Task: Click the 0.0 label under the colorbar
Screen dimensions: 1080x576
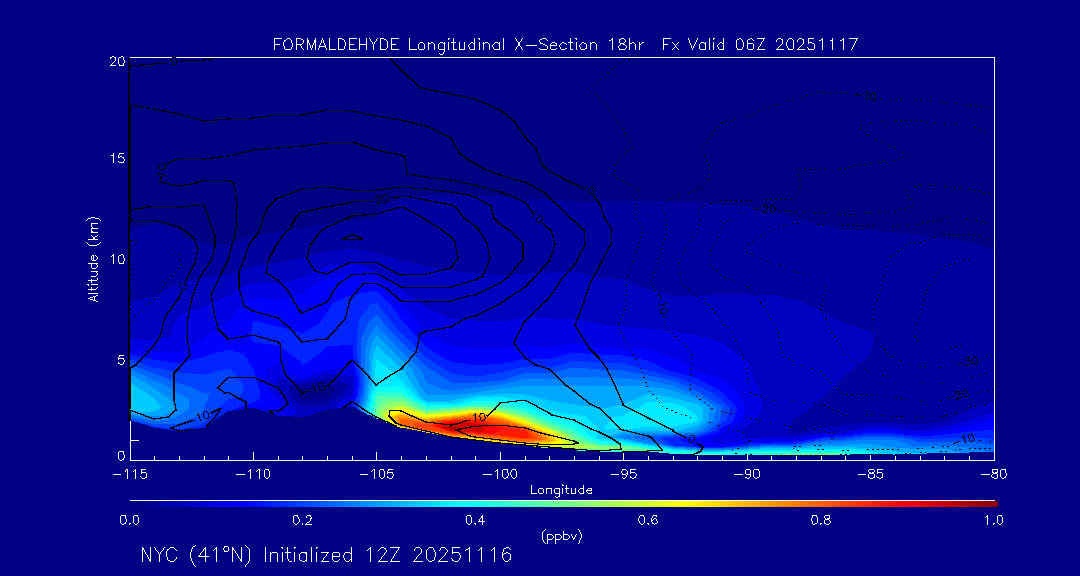Action: pos(130,520)
